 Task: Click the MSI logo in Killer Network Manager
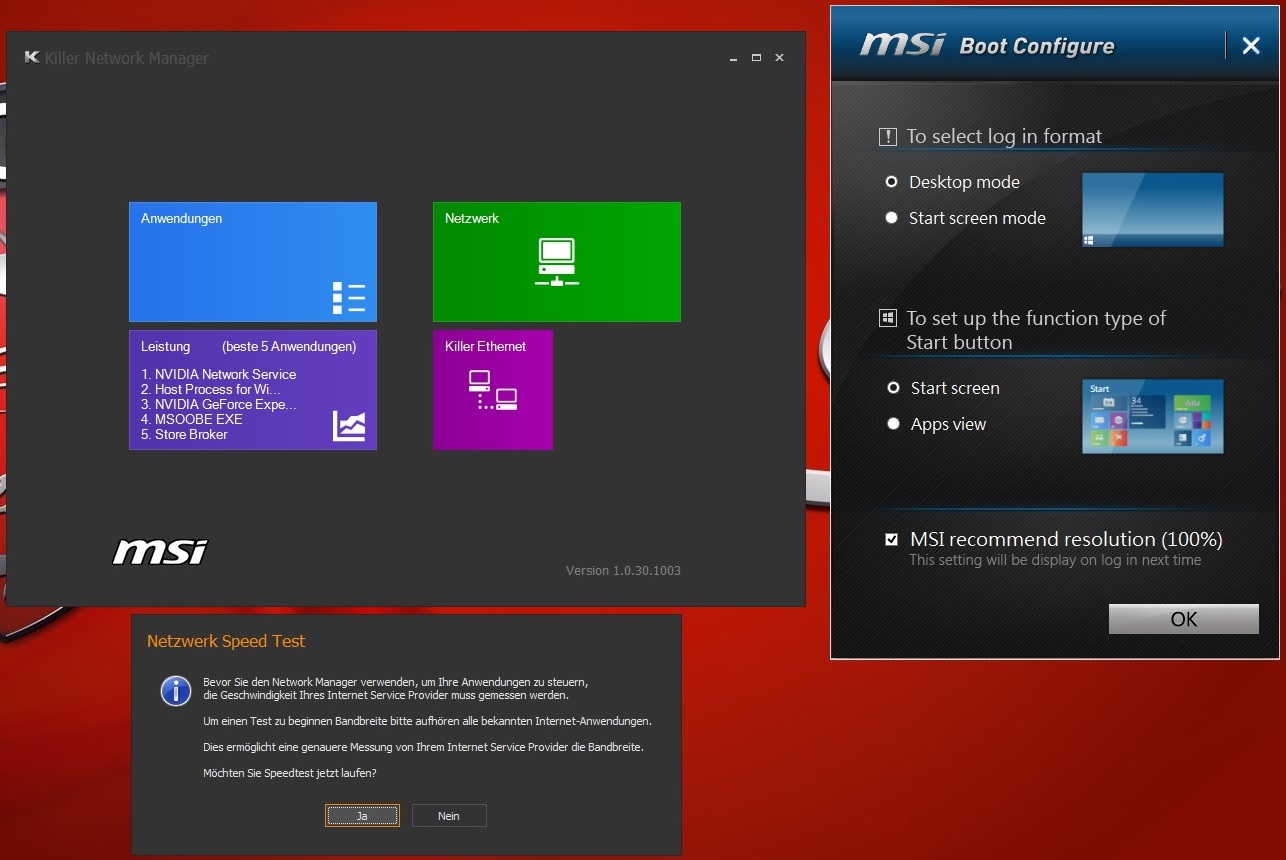[x=160, y=551]
